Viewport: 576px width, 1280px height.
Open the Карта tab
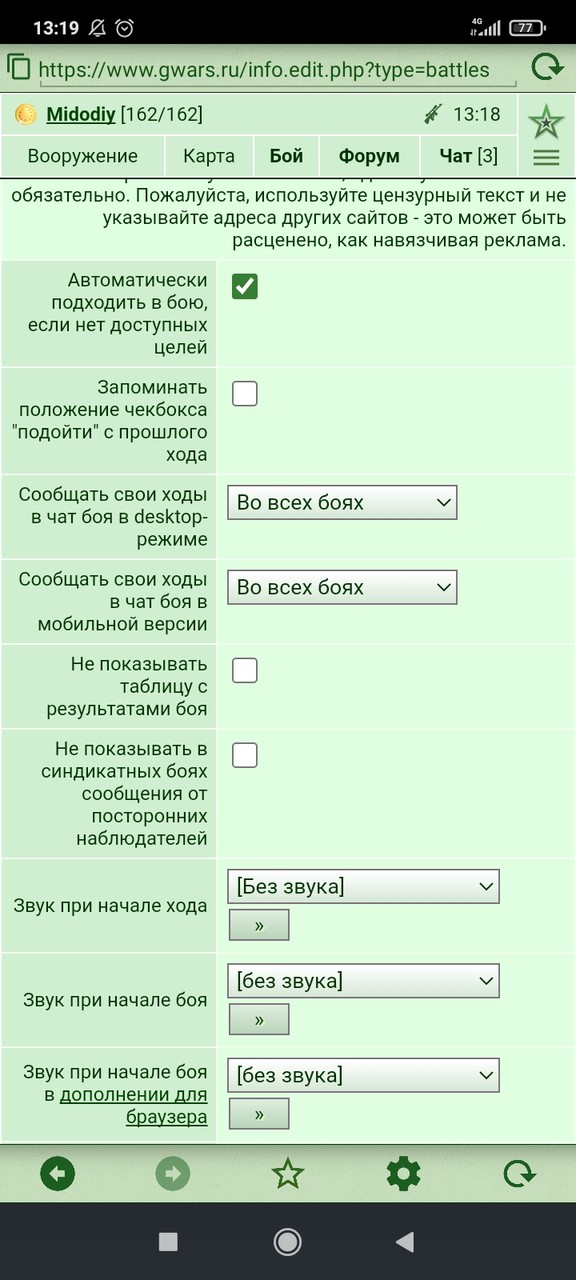209,156
